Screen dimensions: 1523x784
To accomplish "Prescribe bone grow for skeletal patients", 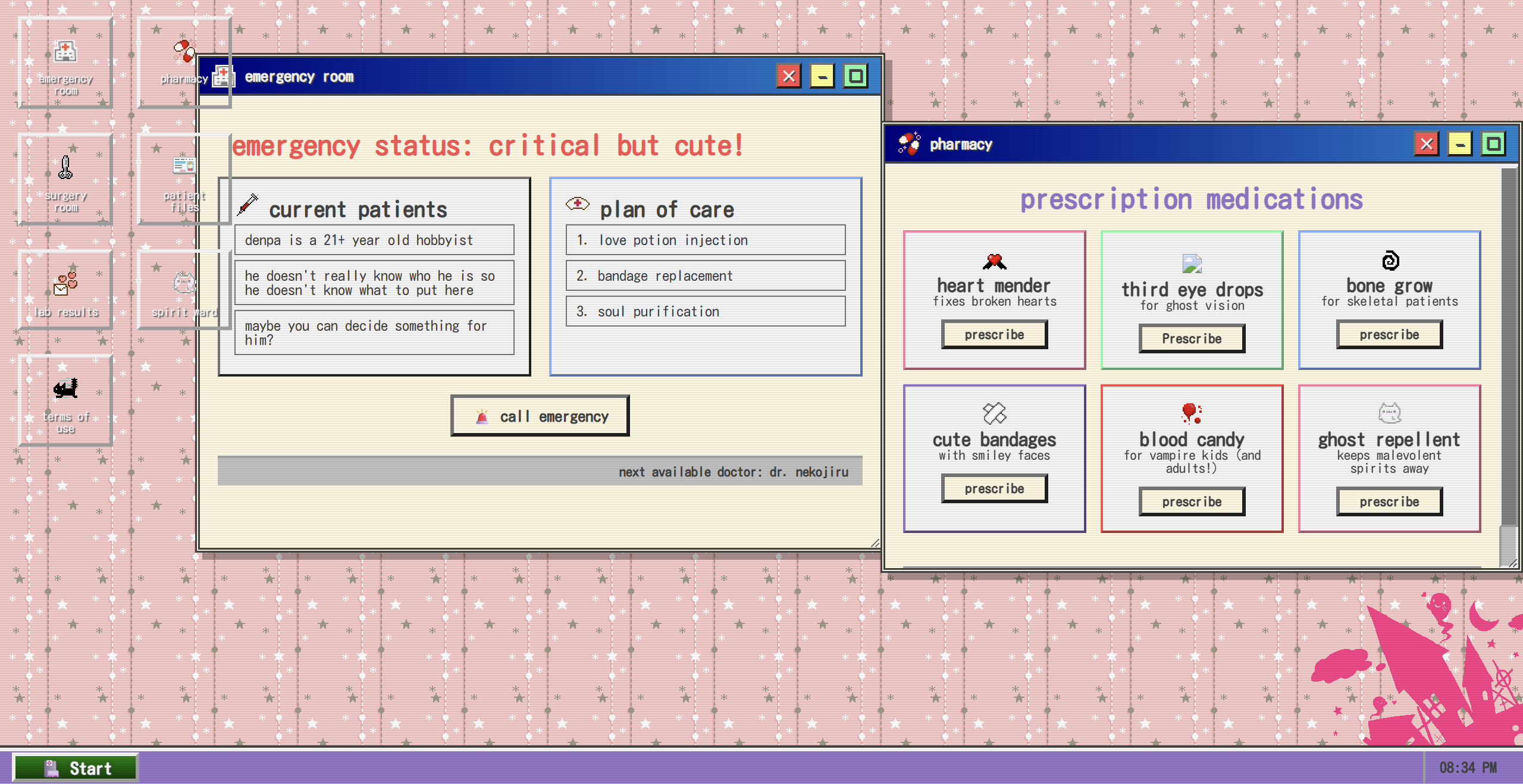I will [x=1389, y=335].
